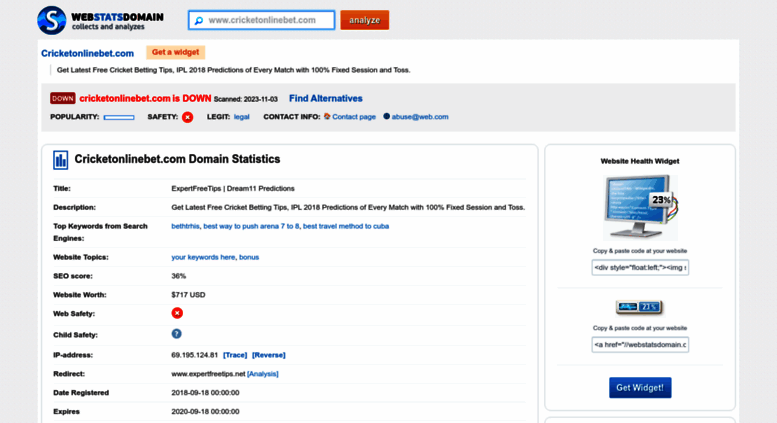Screen dimensions: 777x423
Task: Open 'best travel method to cuba' link
Action: (x=346, y=226)
